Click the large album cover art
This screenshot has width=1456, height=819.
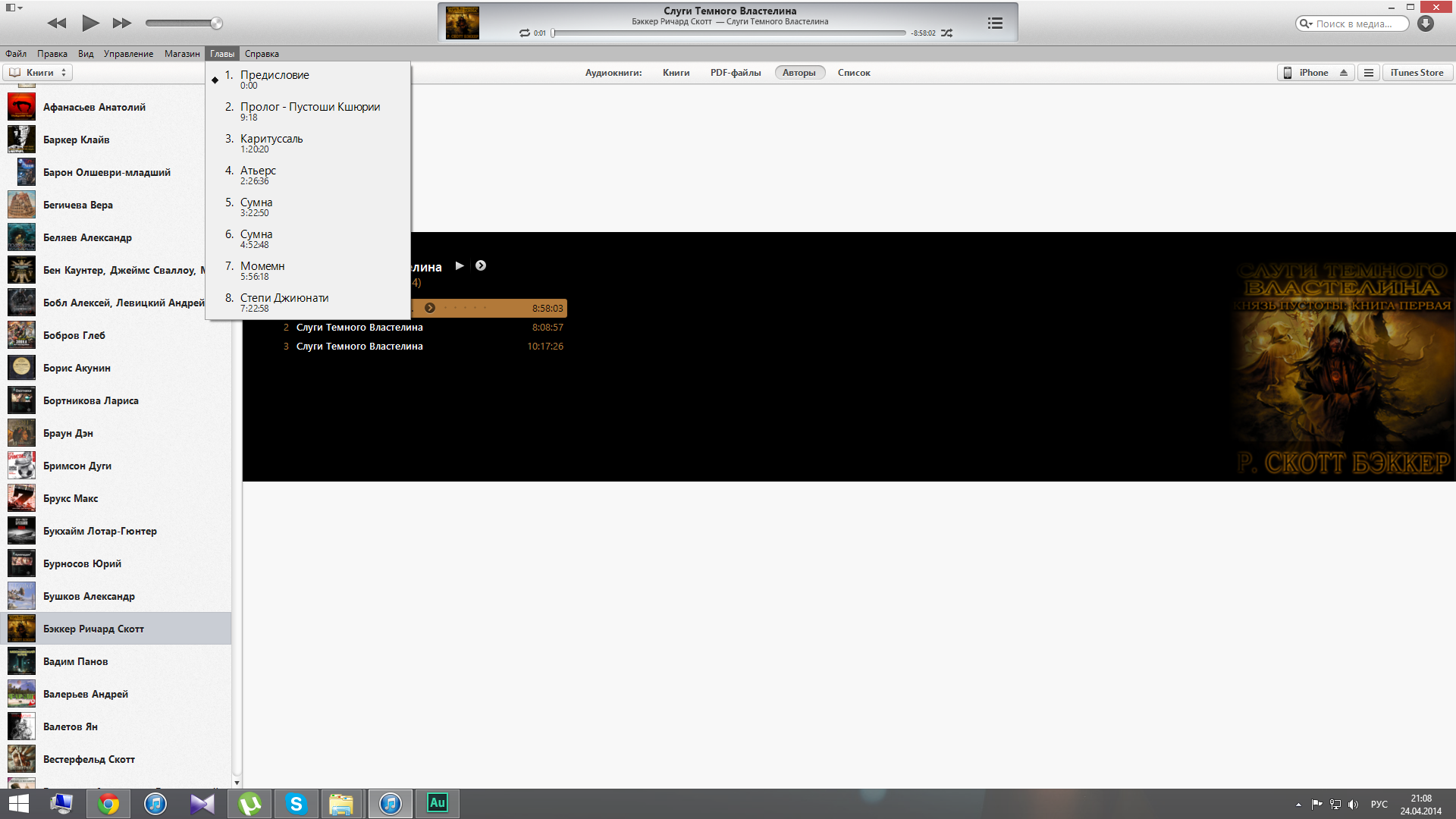pyautogui.click(x=1343, y=367)
